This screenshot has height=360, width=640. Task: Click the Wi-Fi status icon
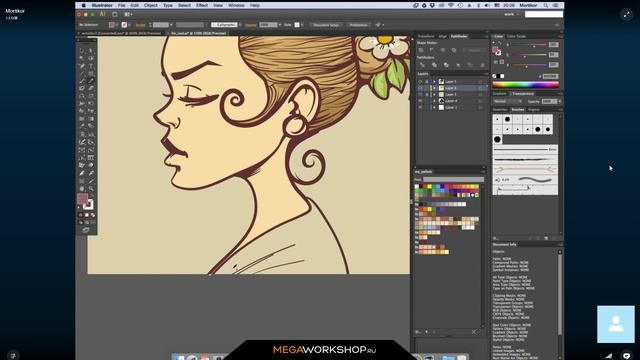[x=451, y=5]
